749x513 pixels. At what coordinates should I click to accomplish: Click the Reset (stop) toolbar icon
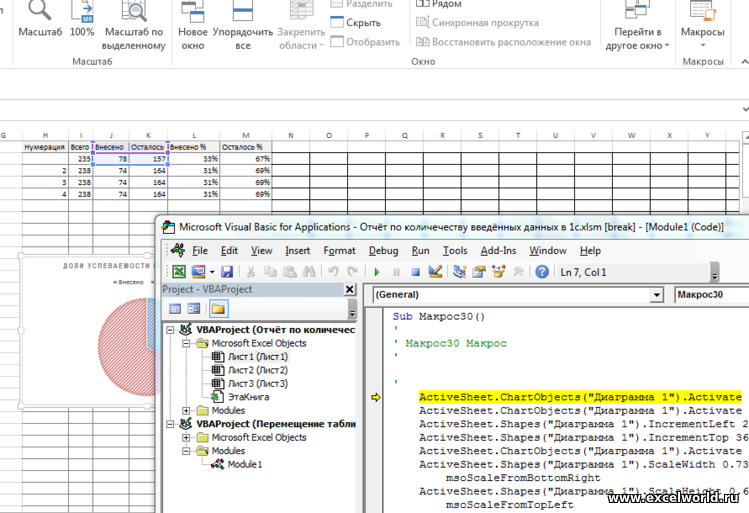(x=415, y=271)
